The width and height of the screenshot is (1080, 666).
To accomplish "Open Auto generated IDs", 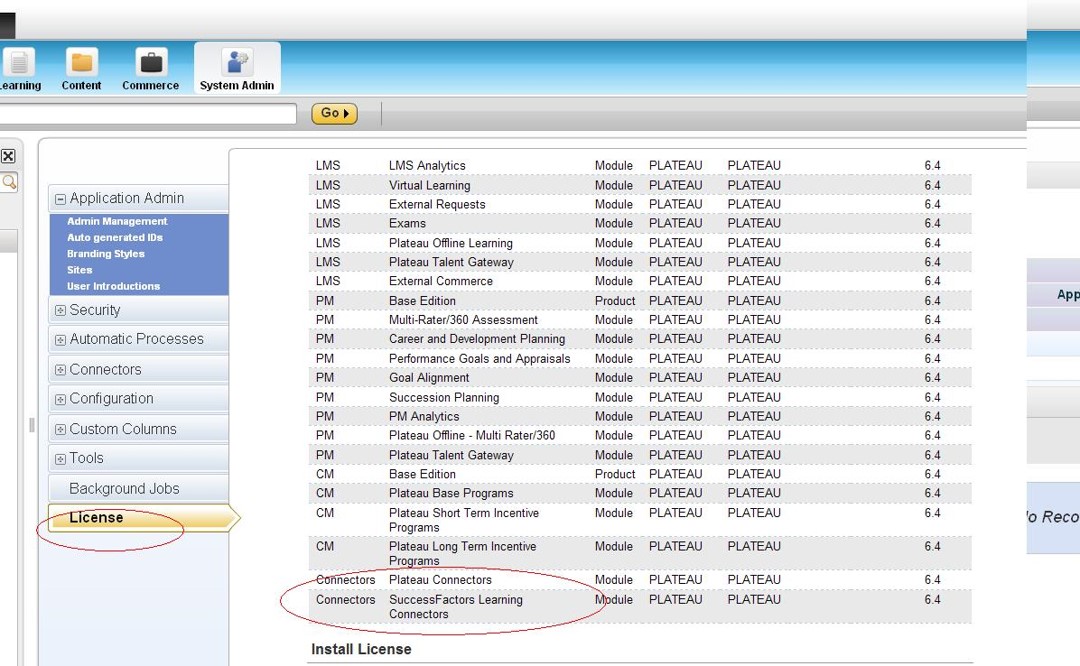I will click(x=115, y=238).
